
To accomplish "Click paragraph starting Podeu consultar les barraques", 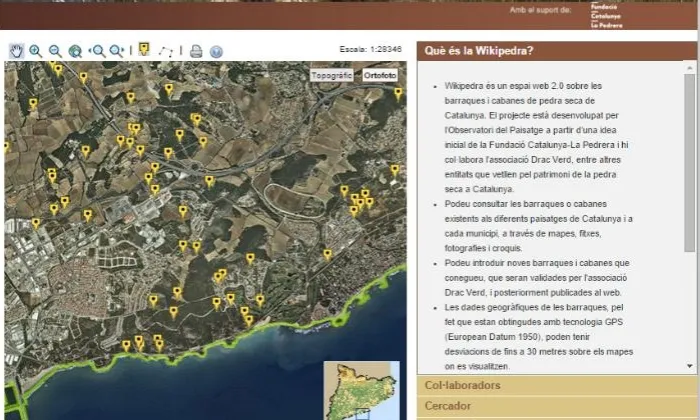I will [539, 226].
